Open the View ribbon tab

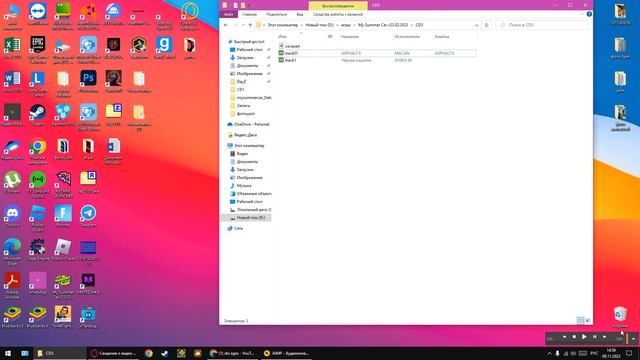point(300,14)
